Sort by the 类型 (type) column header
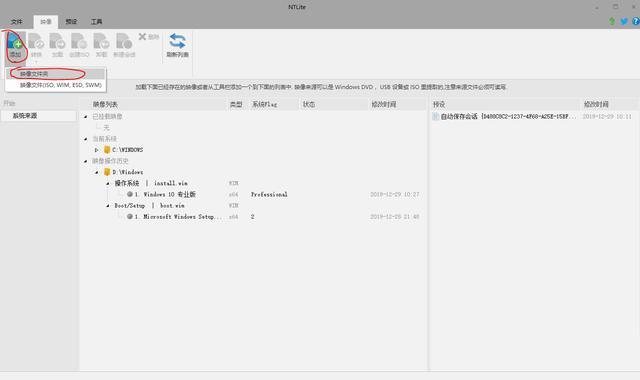 coord(236,104)
